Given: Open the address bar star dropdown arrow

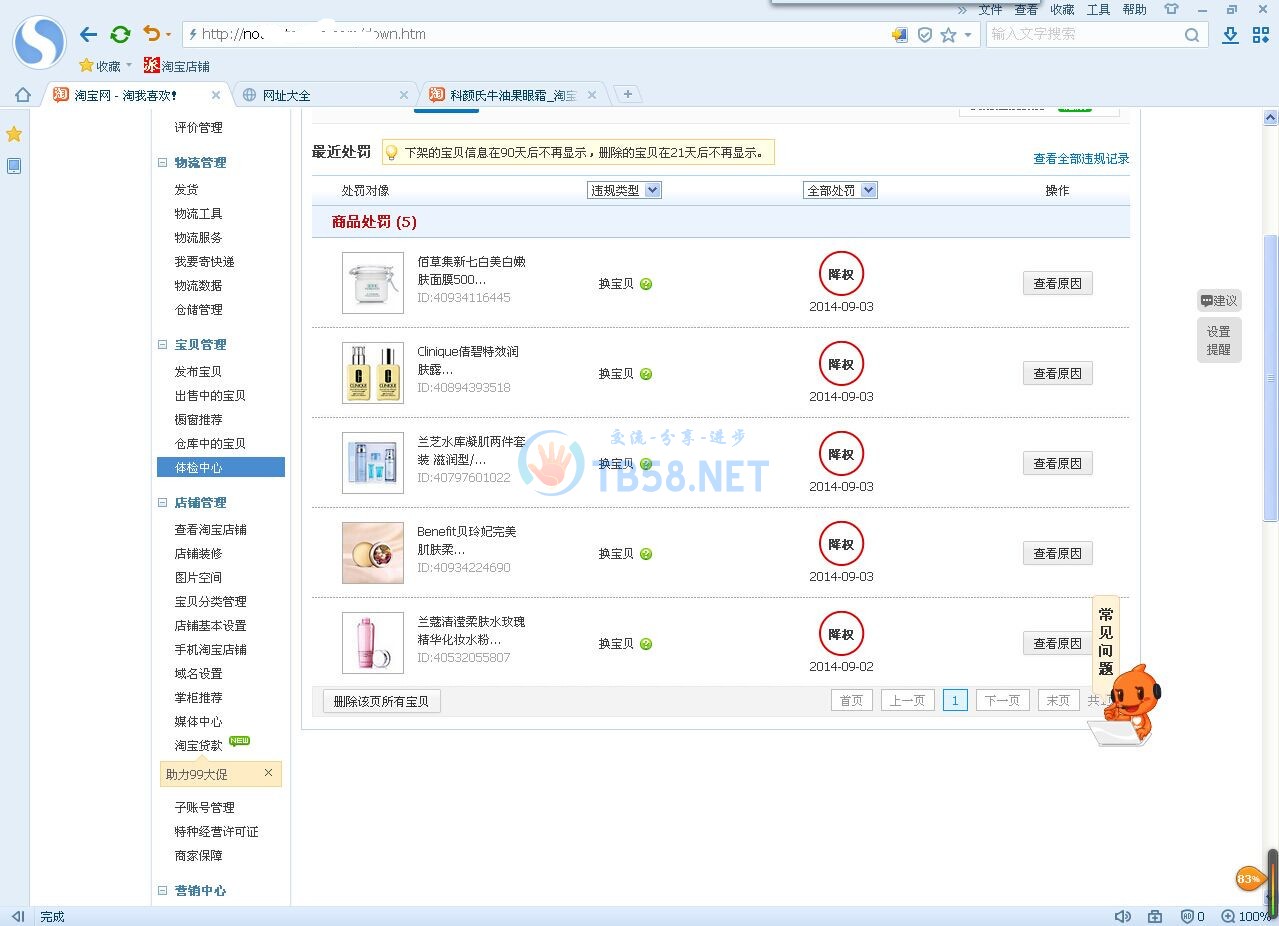Looking at the screenshot, I should click(967, 35).
